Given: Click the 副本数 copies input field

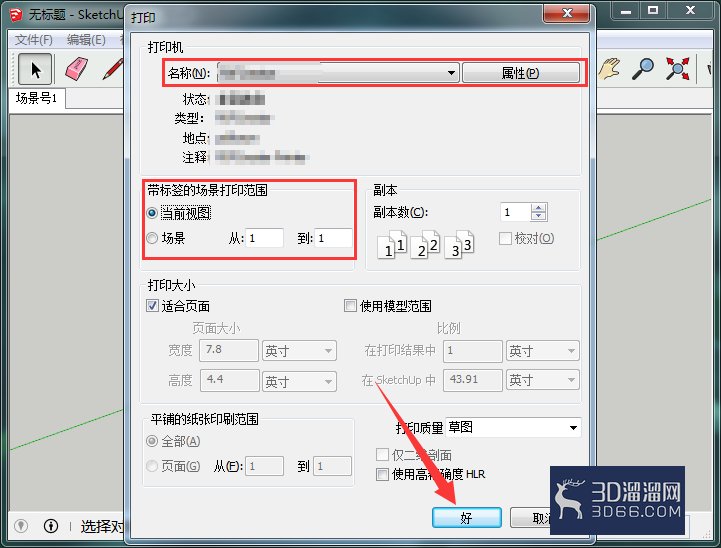Looking at the screenshot, I should (515, 212).
